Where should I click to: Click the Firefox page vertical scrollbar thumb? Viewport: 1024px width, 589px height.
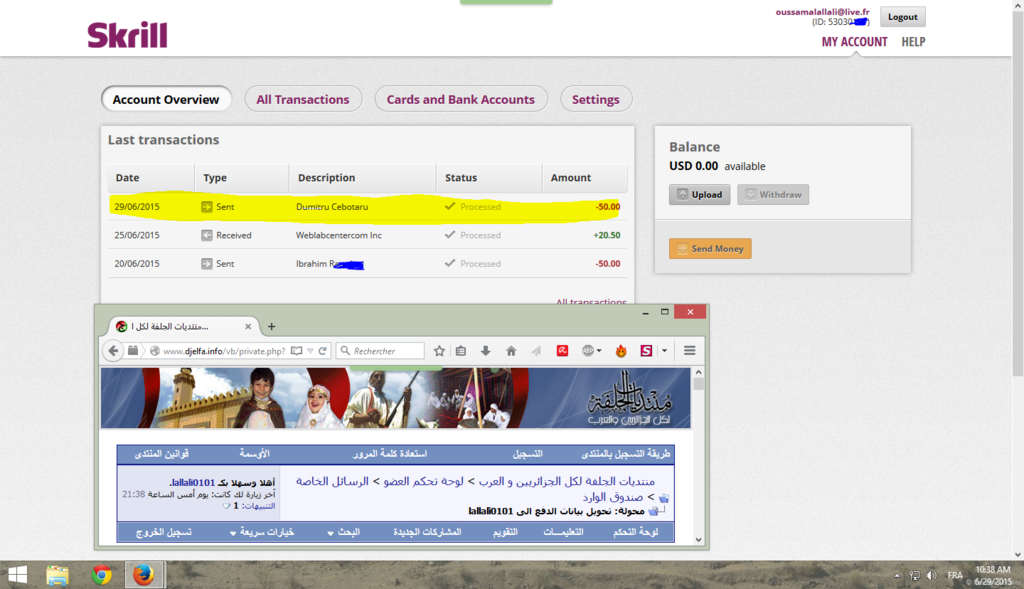pyautogui.click(x=699, y=384)
